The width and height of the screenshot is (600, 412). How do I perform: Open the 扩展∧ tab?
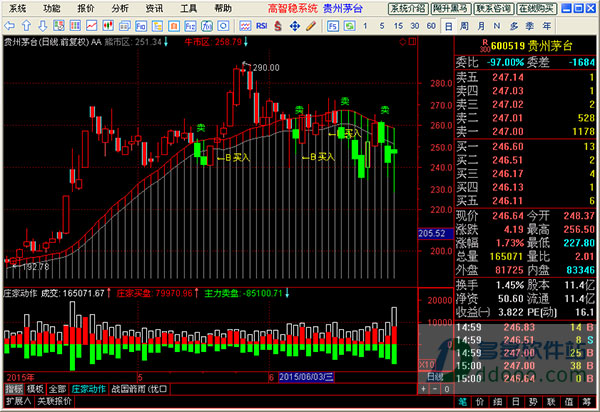point(18,401)
